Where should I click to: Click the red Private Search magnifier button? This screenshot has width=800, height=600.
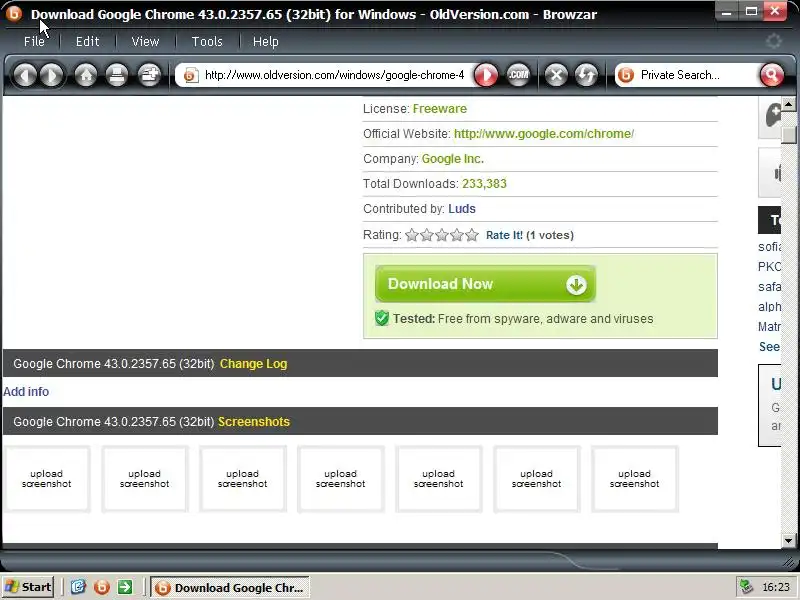tap(771, 76)
